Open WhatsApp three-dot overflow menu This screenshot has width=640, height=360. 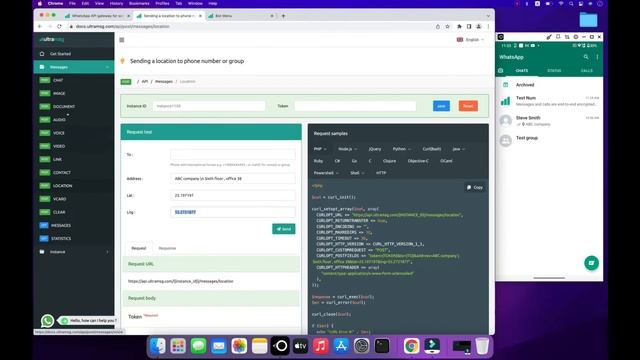pyautogui.click(x=597, y=57)
